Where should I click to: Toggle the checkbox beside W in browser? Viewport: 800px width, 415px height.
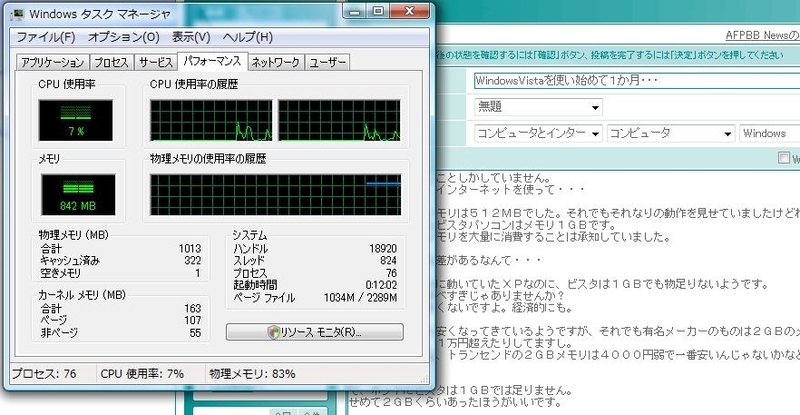click(784, 158)
